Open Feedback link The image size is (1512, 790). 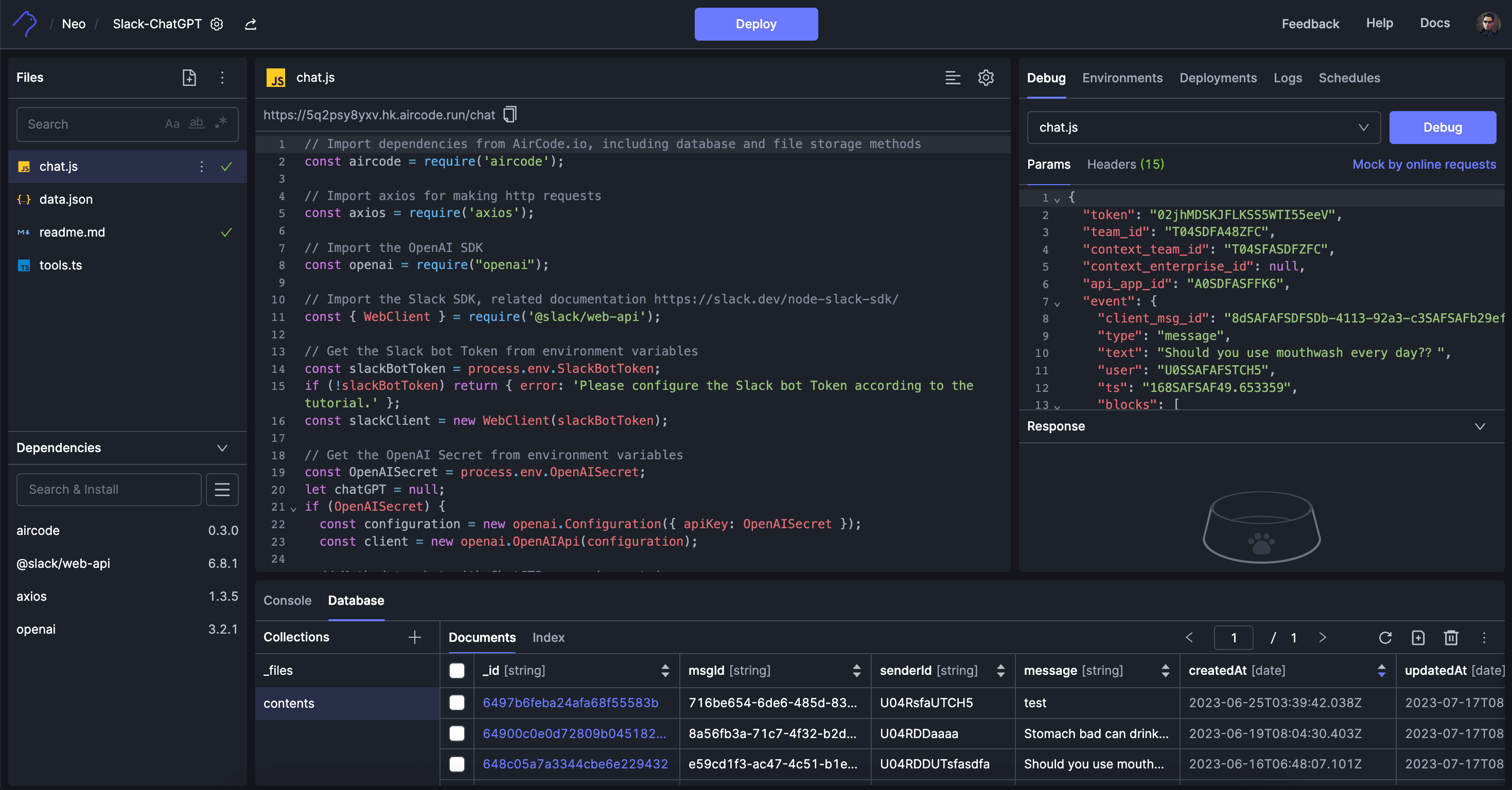click(x=1310, y=24)
